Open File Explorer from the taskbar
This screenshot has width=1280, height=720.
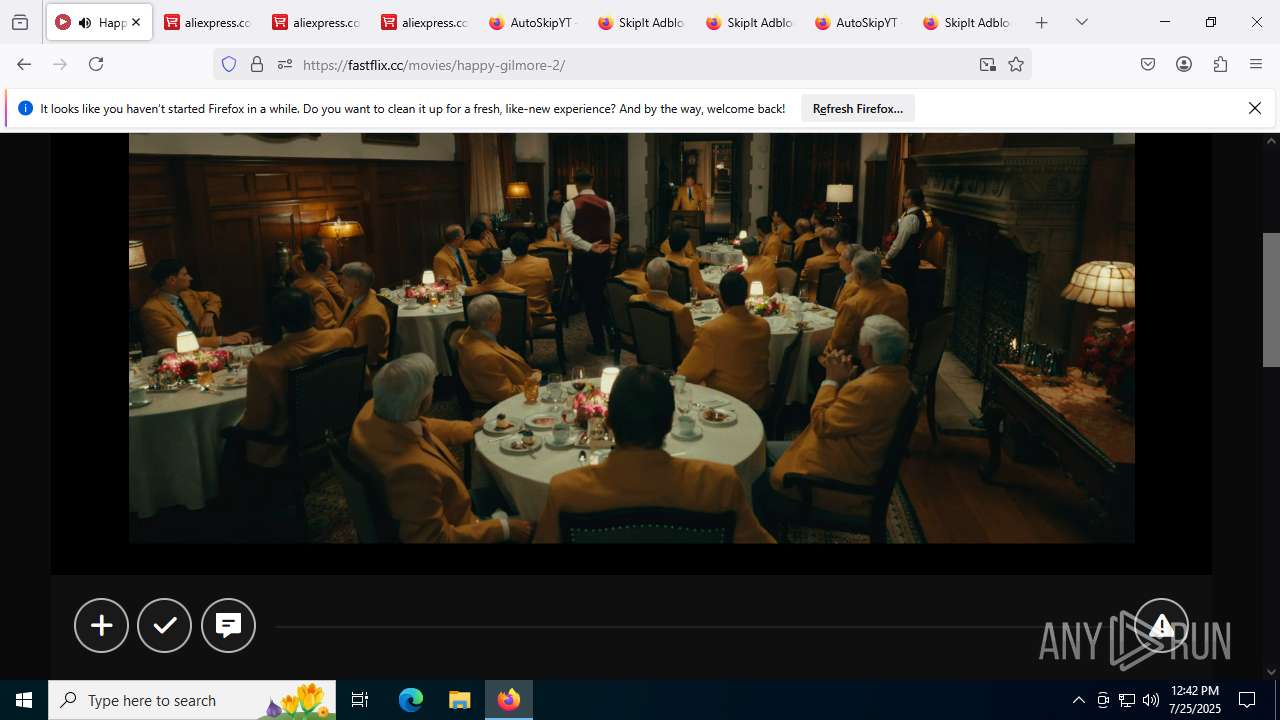[x=459, y=700]
